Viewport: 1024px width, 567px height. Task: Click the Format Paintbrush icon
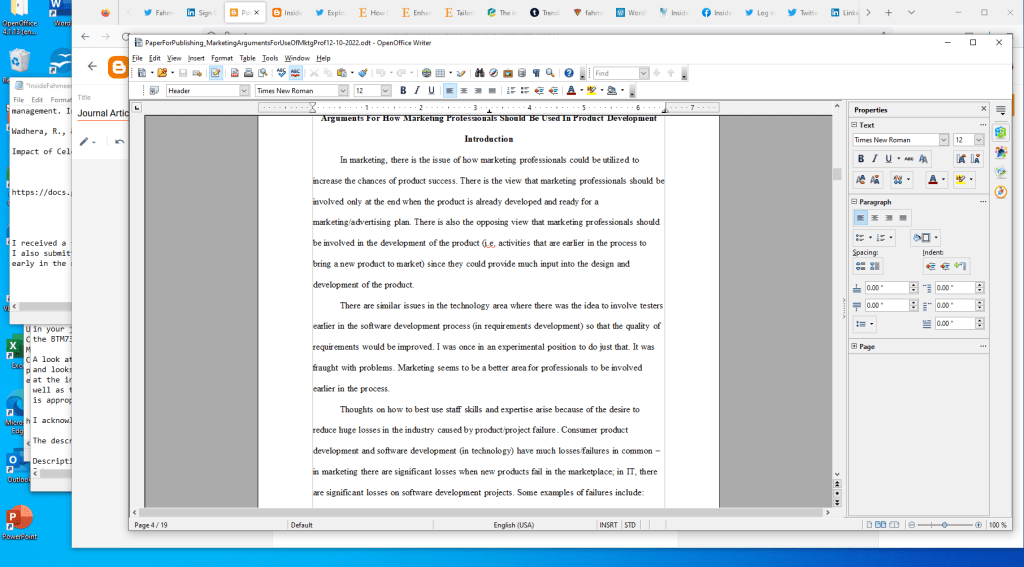tap(363, 73)
